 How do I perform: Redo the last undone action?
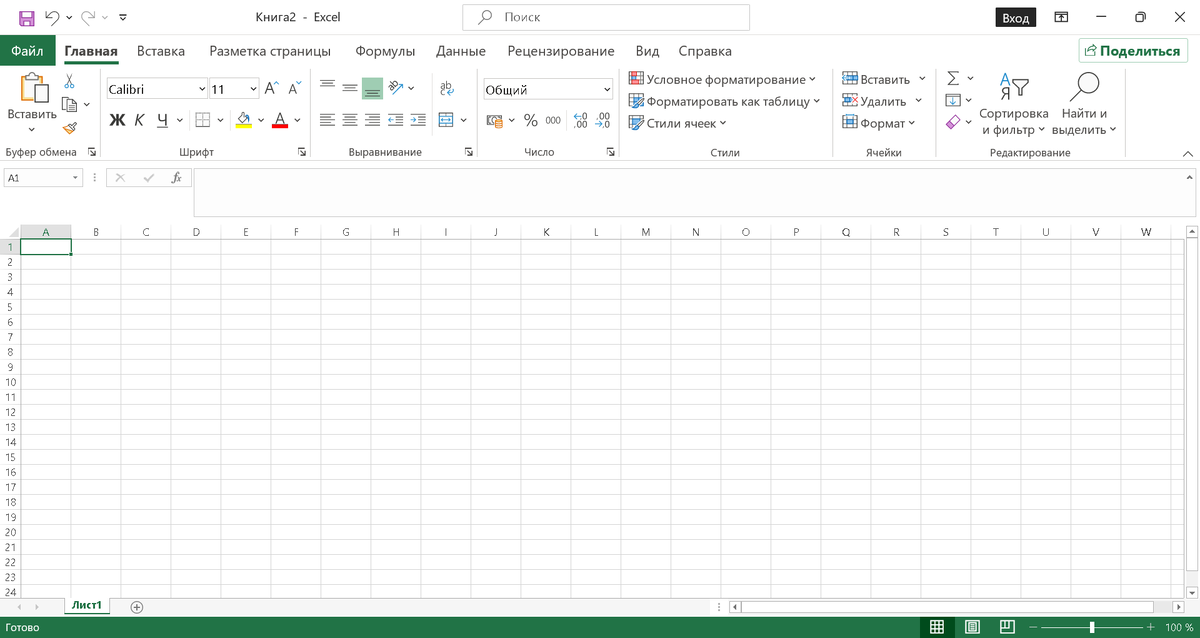pos(87,17)
